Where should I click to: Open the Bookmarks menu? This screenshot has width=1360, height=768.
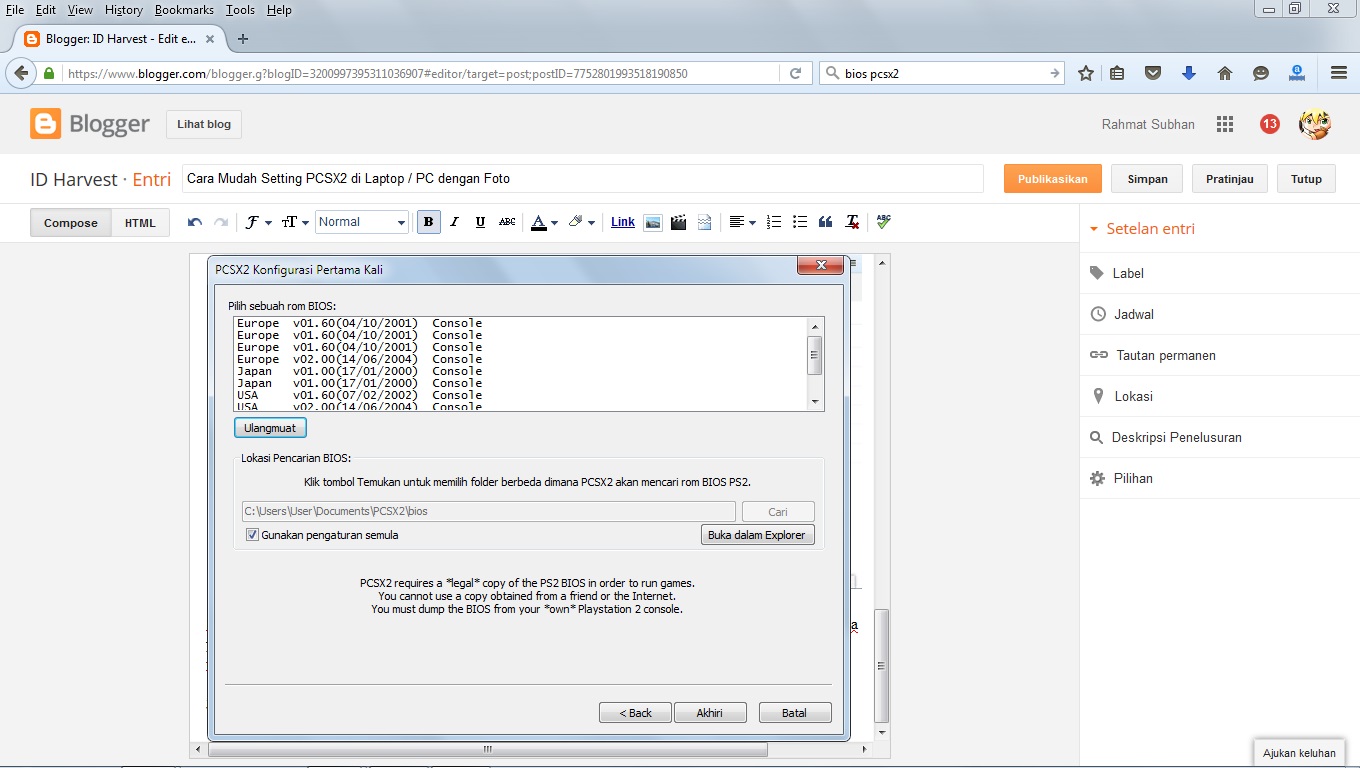tap(184, 9)
